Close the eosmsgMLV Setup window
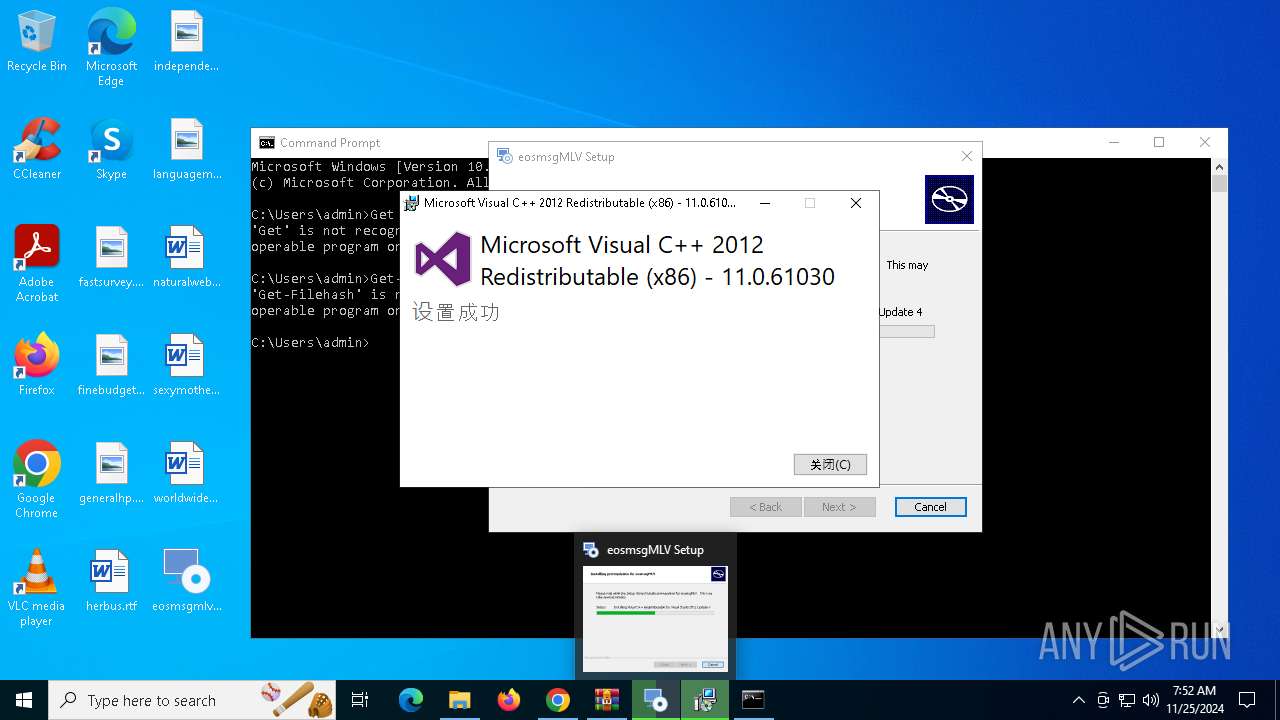This screenshot has width=1280, height=720. [966, 156]
